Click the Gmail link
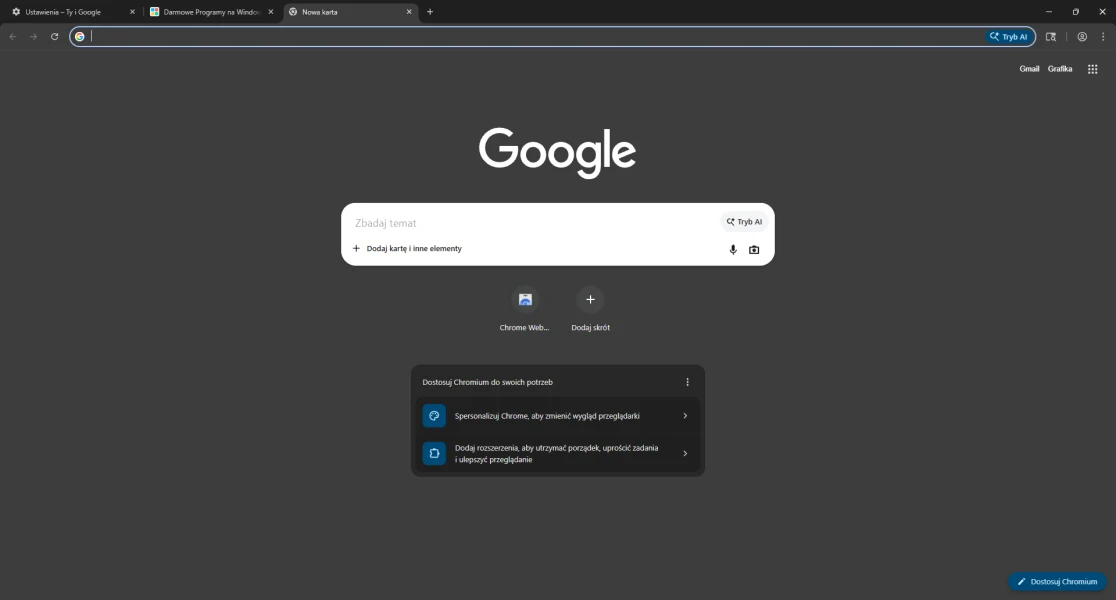This screenshot has width=1116, height=600. [x=1029, y=69]
